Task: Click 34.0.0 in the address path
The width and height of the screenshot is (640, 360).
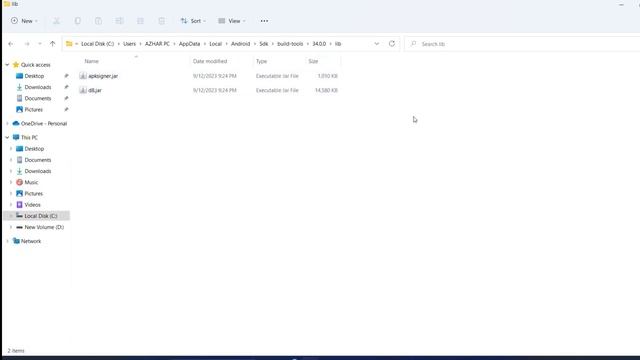Action: 319,44
